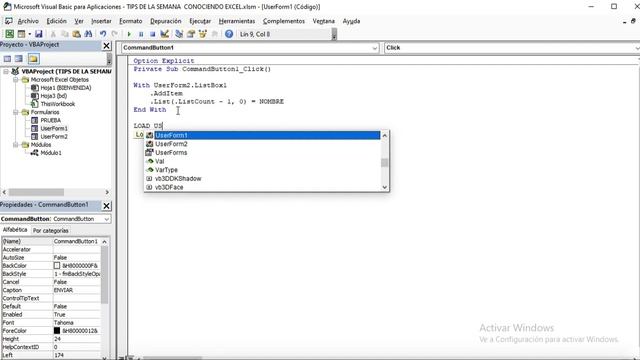Click the View Code icon in Project panel

click(7, 59)
